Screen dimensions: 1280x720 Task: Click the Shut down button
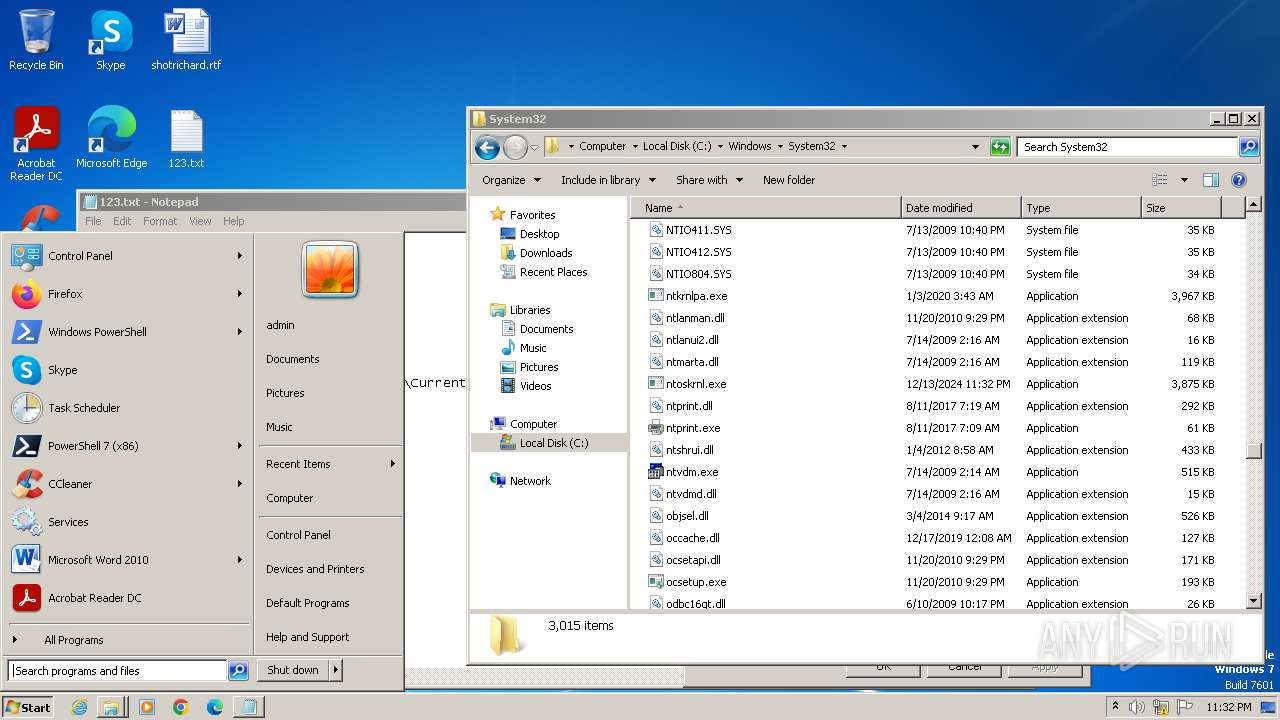coord(293,670)
